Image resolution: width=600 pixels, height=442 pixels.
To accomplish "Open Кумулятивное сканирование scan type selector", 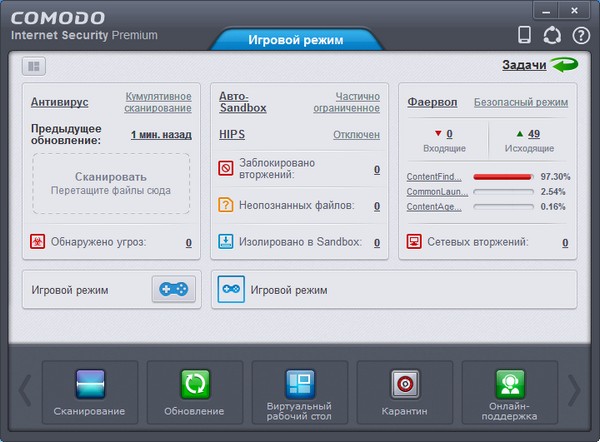I will point(158,102).
